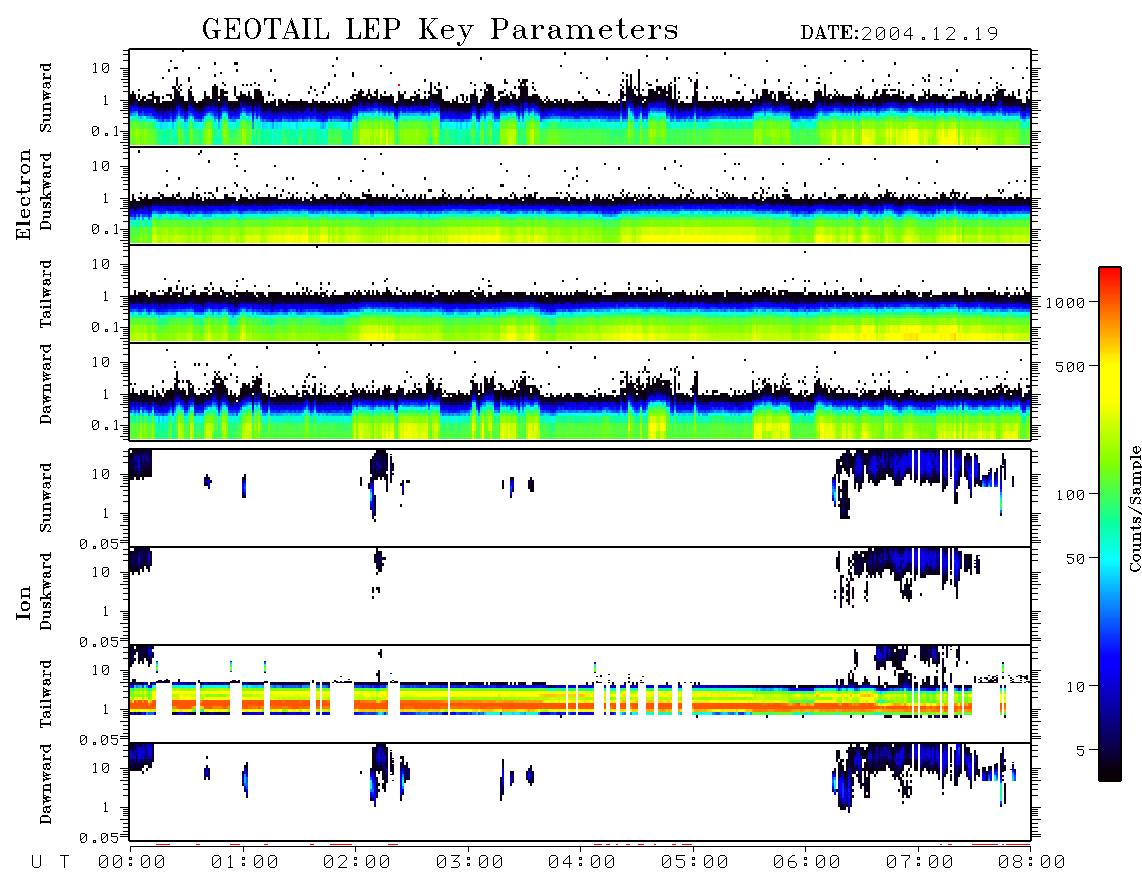Click the Electron "Dawnward" panel label
Screen dimensions: 1142x880
[46, 384]
